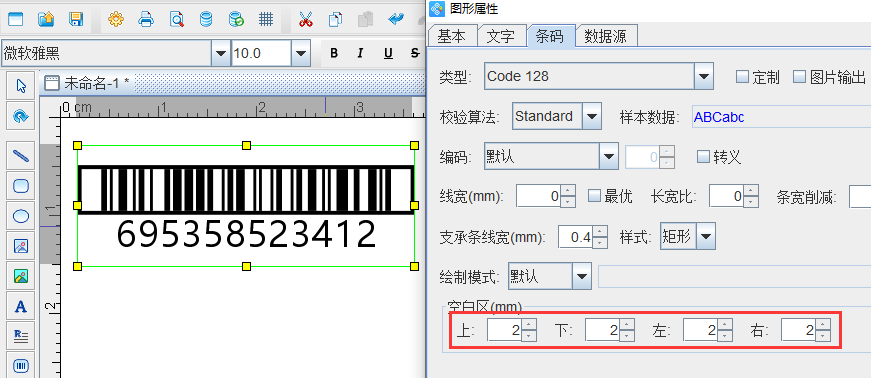Apply underline formatting

388,53
